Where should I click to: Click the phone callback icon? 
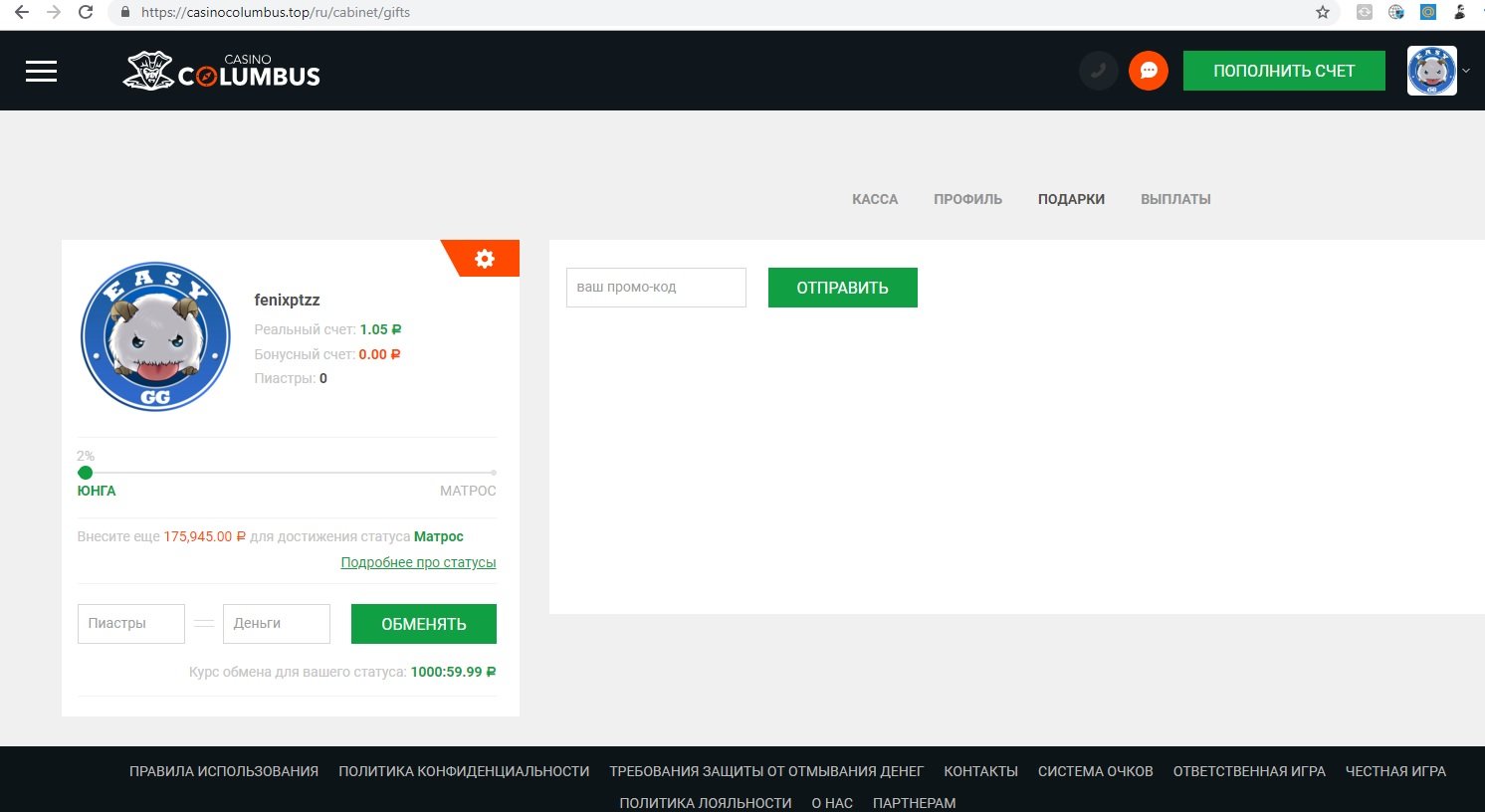click(1098, 71)
